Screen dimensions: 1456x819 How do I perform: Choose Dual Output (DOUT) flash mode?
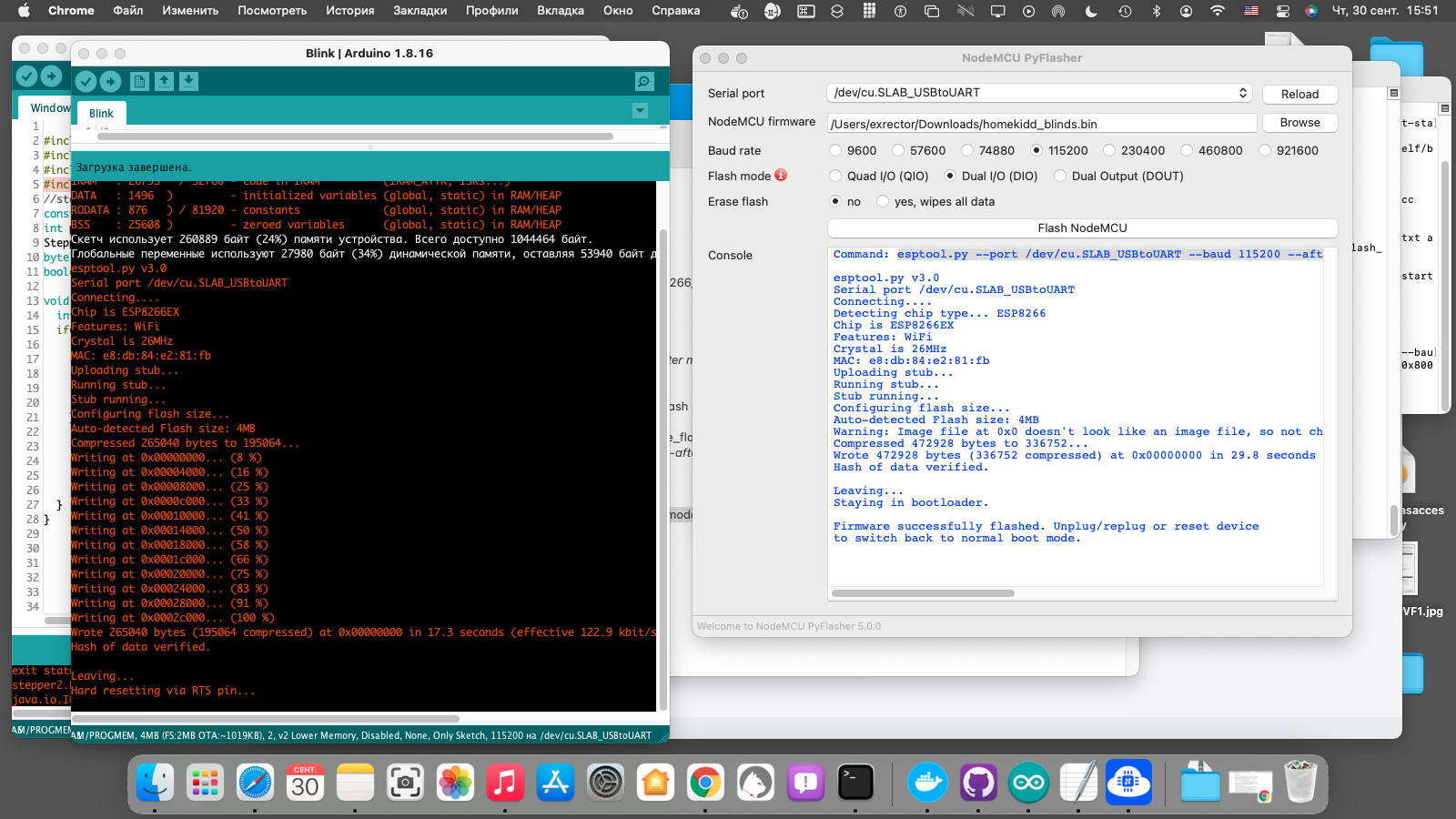[1060, 176]
